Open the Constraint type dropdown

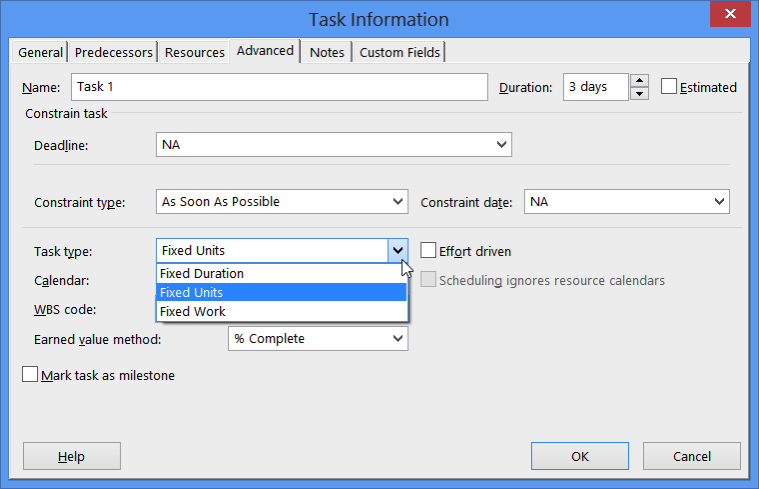(x=397, y=202)
